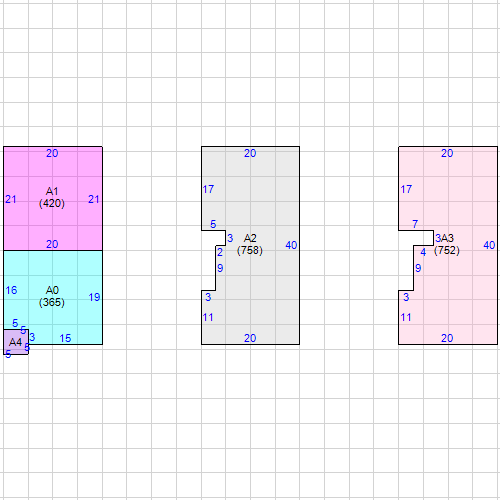
Task: Click the 9 dimension on area A3
Action: (418, 268)
